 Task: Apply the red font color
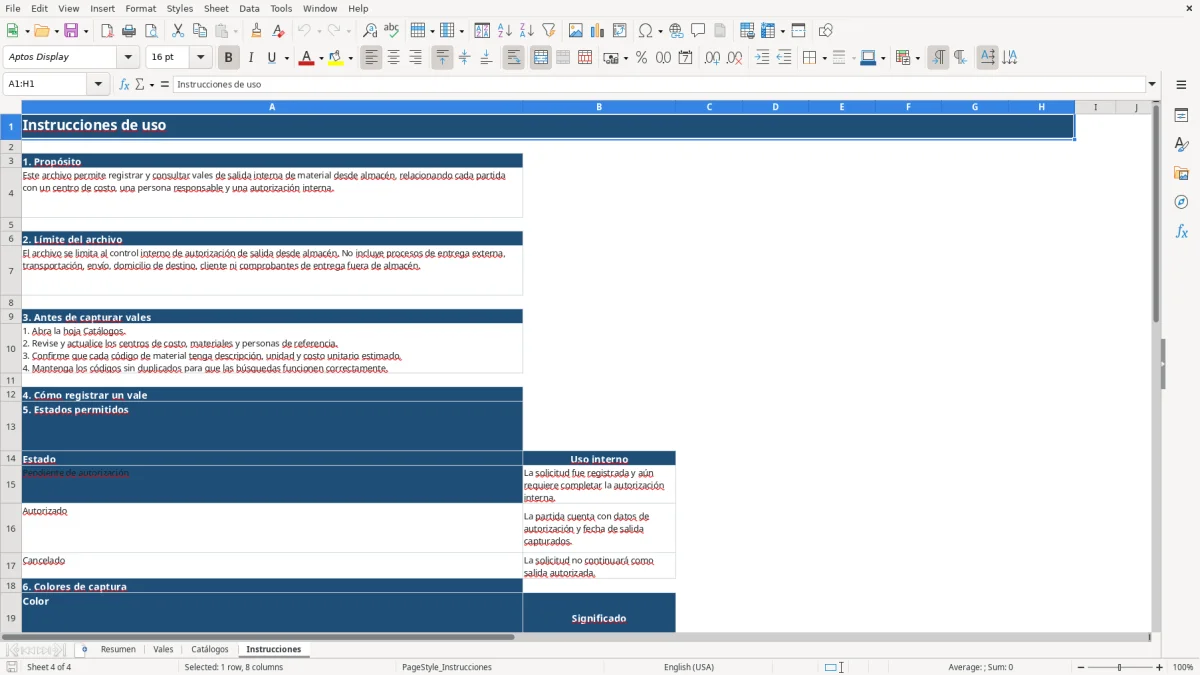click(306, 58)
